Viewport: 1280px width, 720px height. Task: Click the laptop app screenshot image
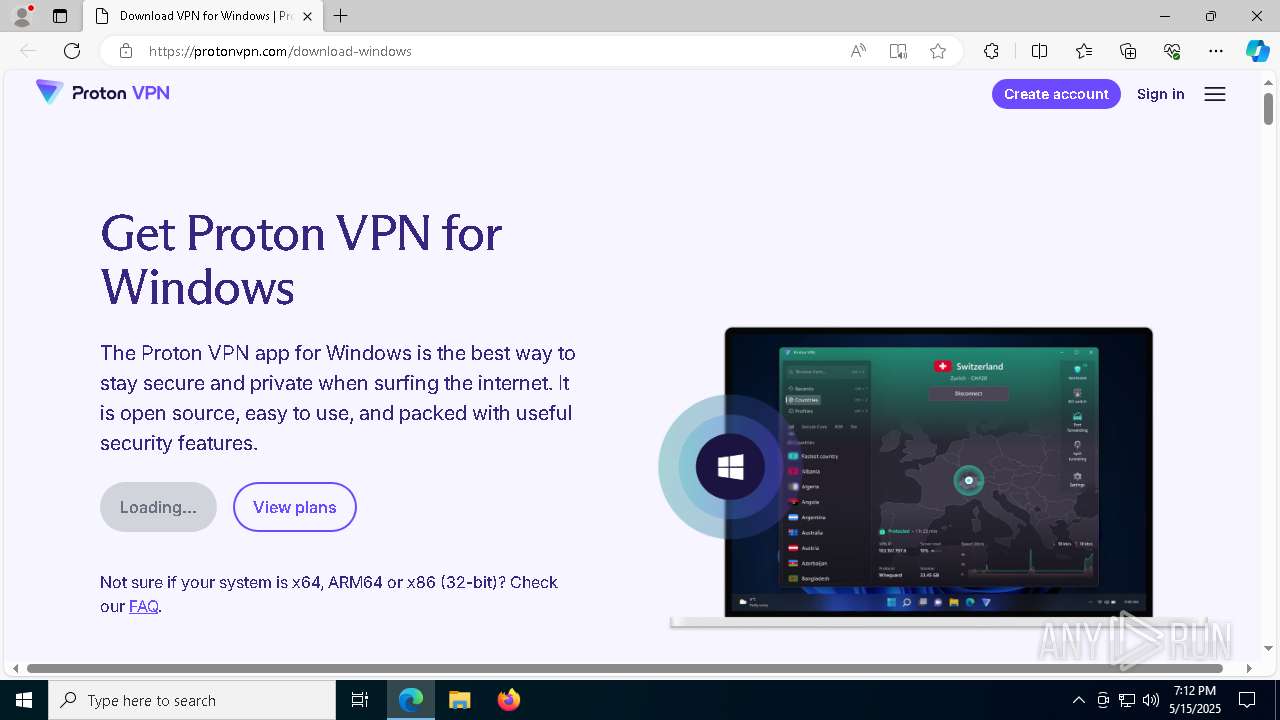click(938, 475)
